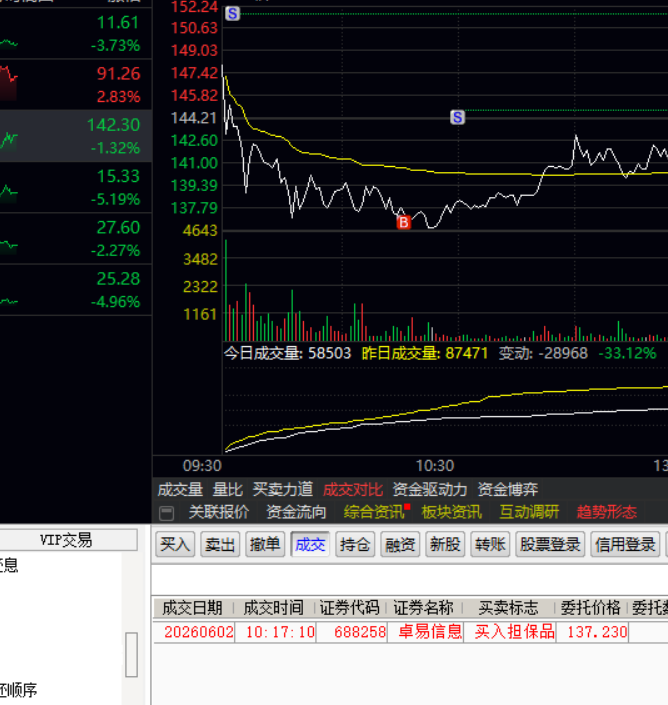
Task: Select watchlist stock priced 27.60
Action: pyautogui.click(x=76, y=238)
